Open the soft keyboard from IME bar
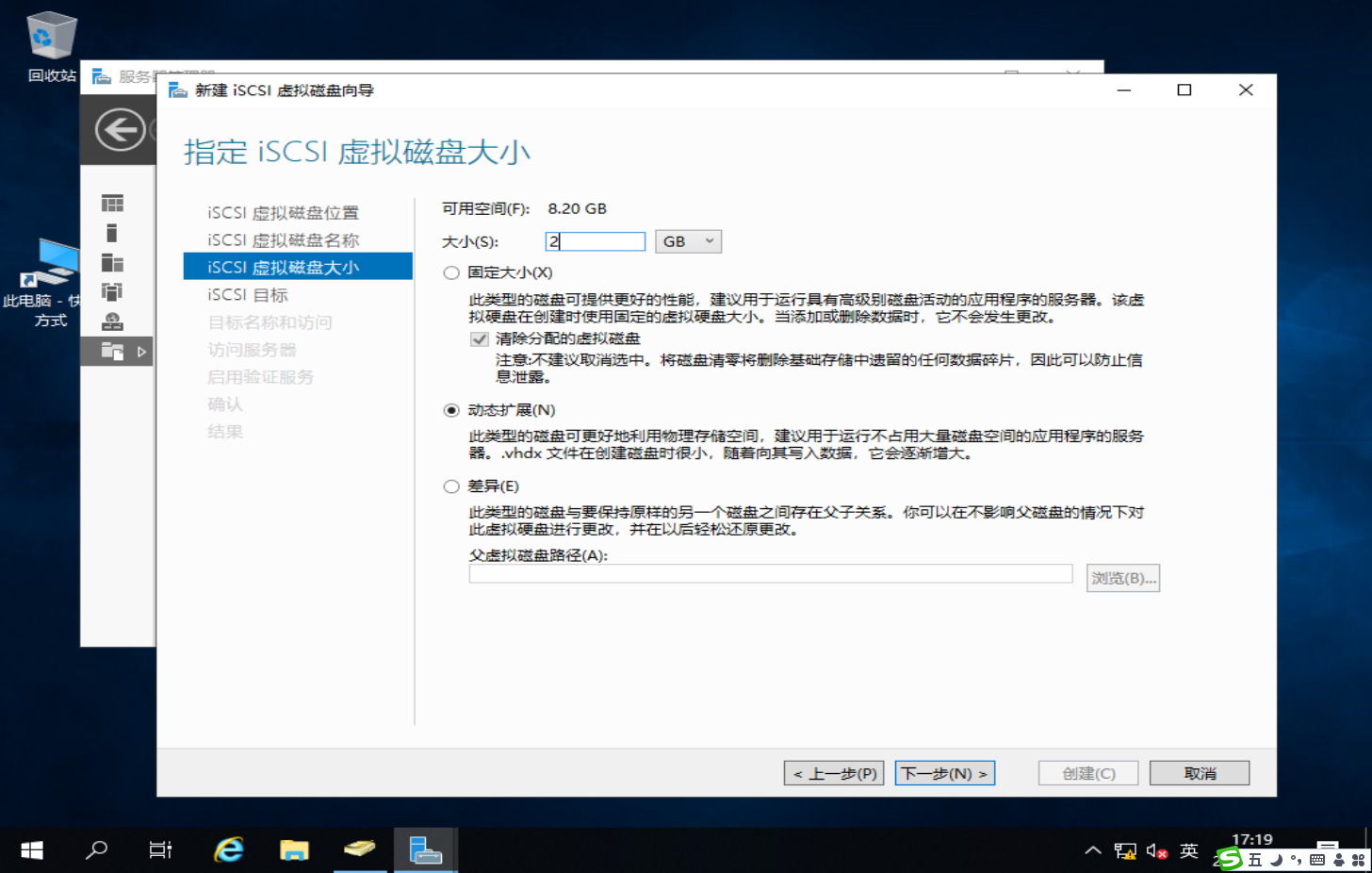The width and height of the screenshot is (1372, 873). tap(1317, 860)
